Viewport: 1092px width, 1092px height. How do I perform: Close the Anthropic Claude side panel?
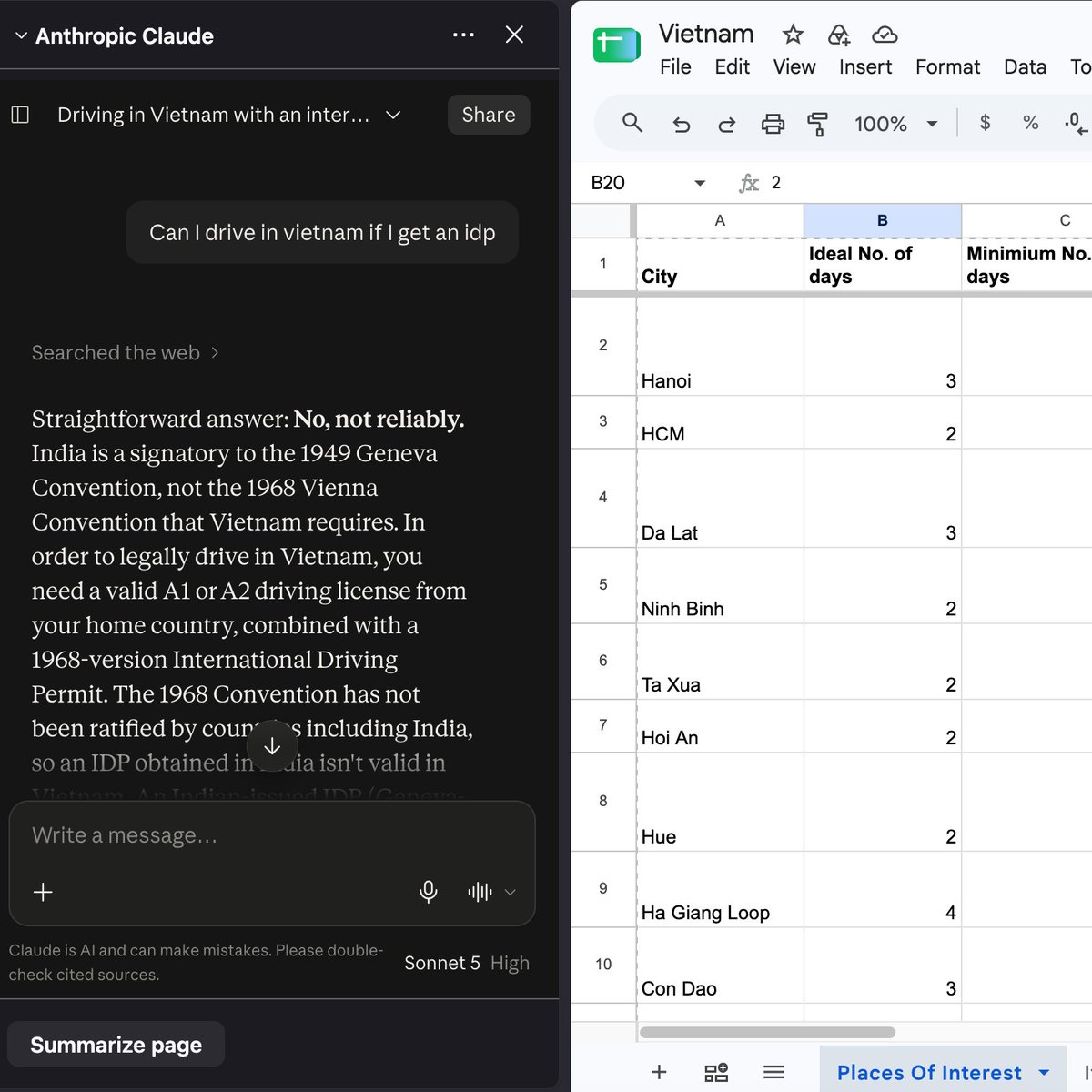coord(514,35)
